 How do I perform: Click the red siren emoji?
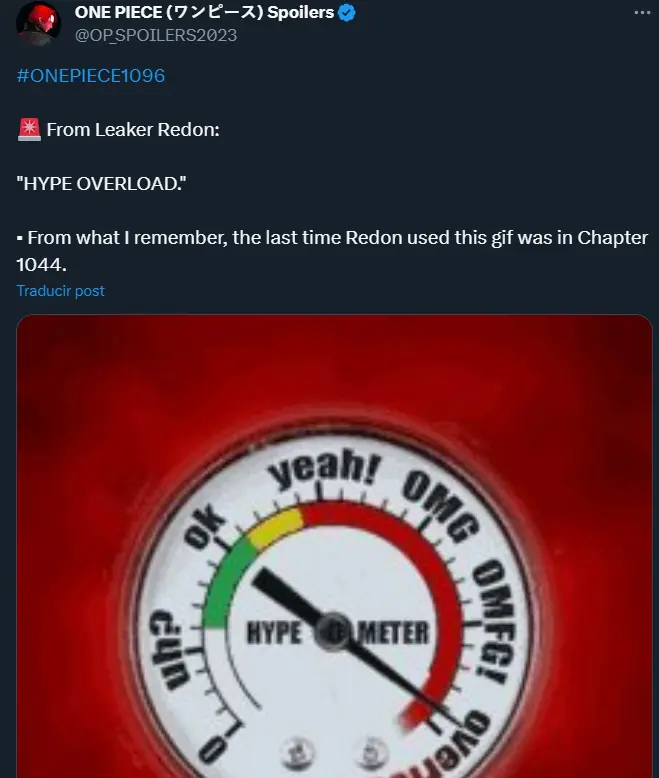click(x=29, y=130)
